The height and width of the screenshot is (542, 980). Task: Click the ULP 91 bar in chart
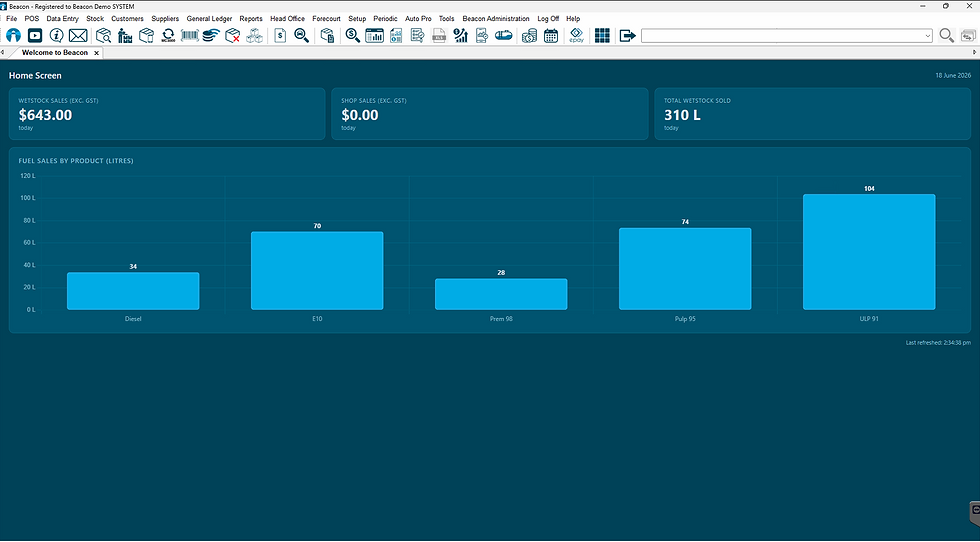point(869,252)
